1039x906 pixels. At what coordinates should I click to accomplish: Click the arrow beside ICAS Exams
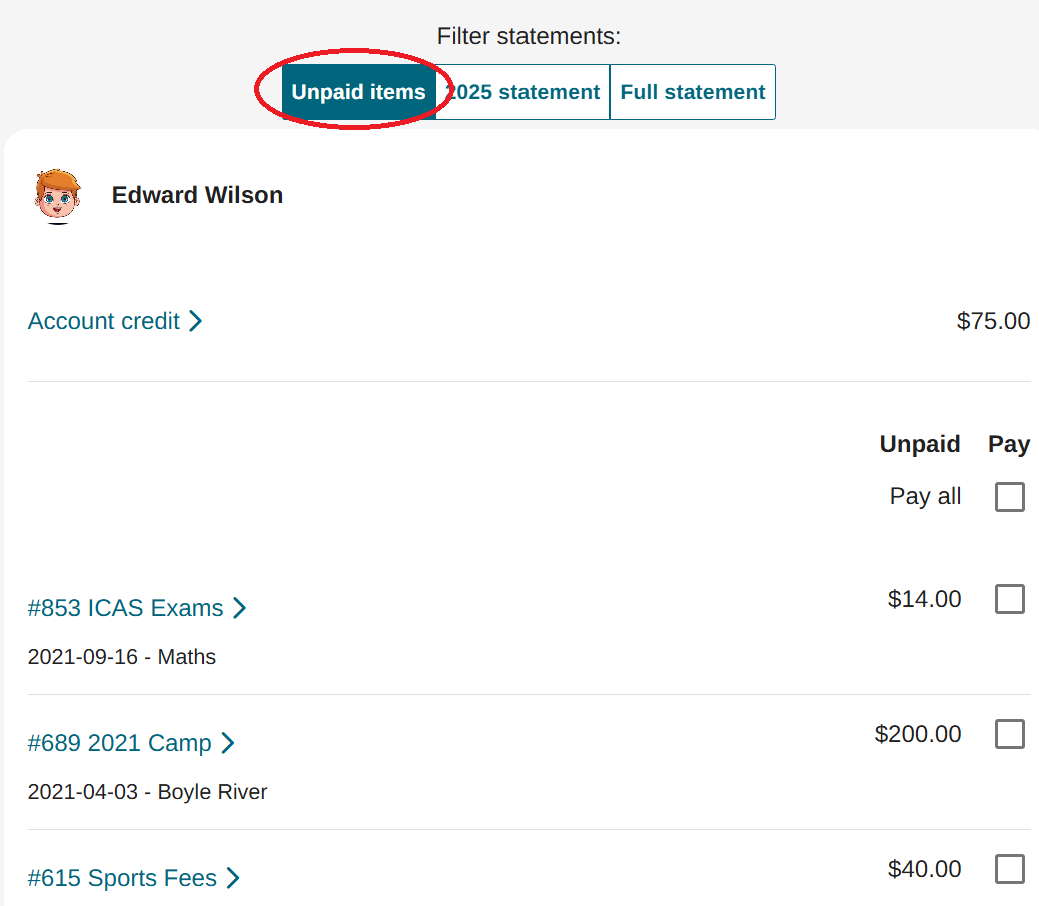[239, 608]
